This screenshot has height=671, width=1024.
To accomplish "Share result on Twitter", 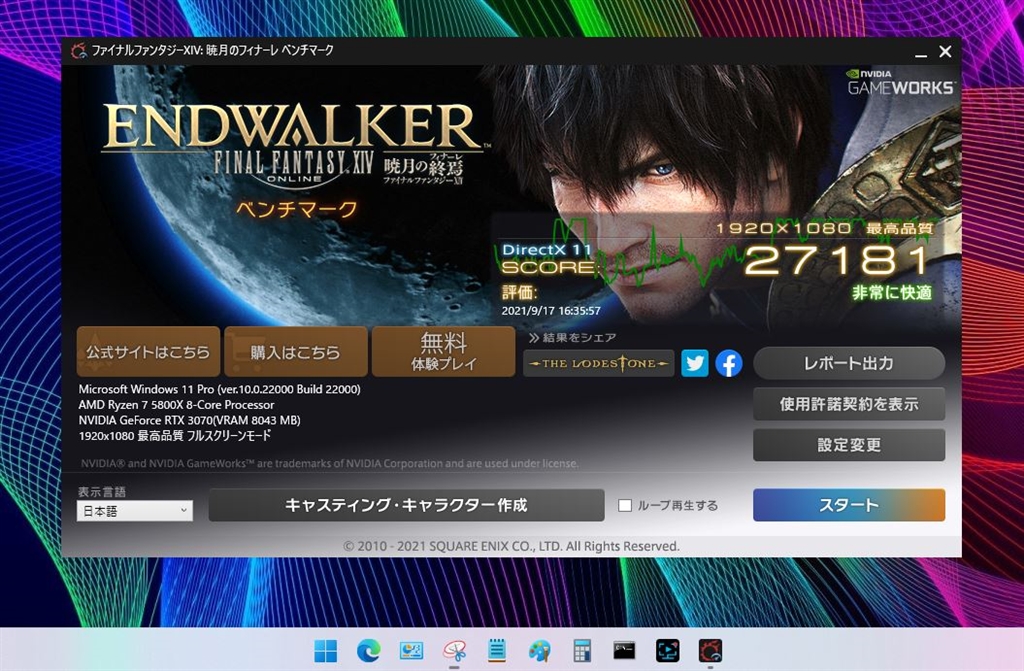I will click(x=695, y=363).
